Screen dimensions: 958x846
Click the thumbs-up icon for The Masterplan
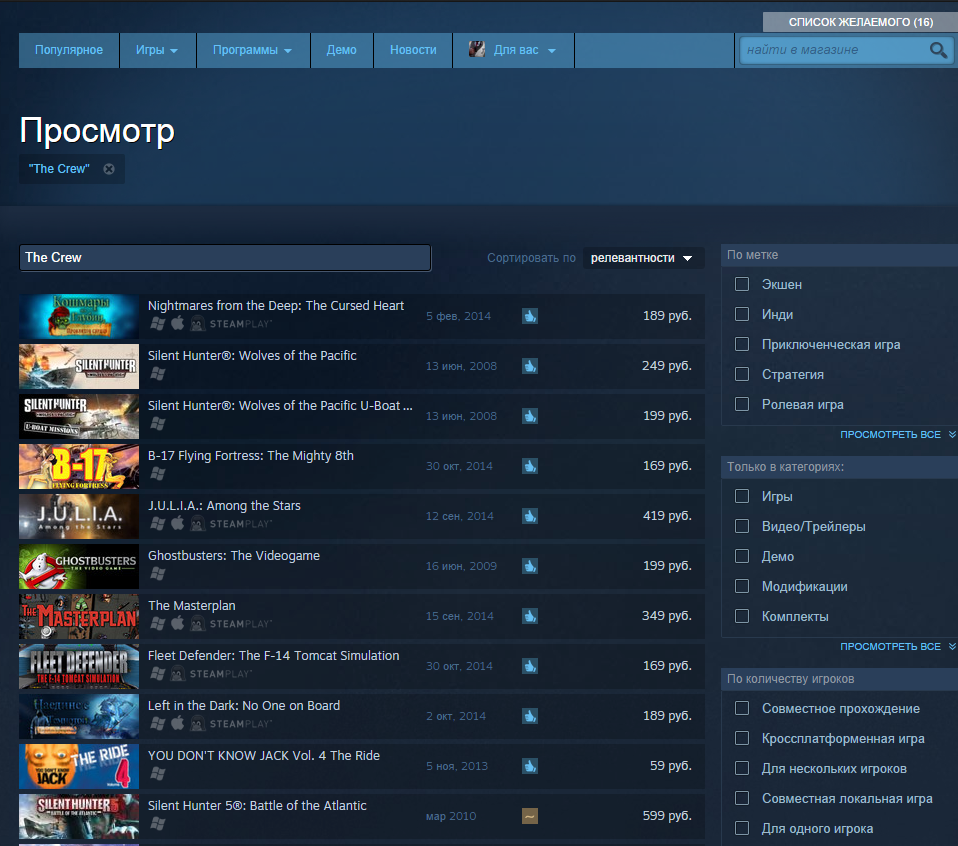530,616
